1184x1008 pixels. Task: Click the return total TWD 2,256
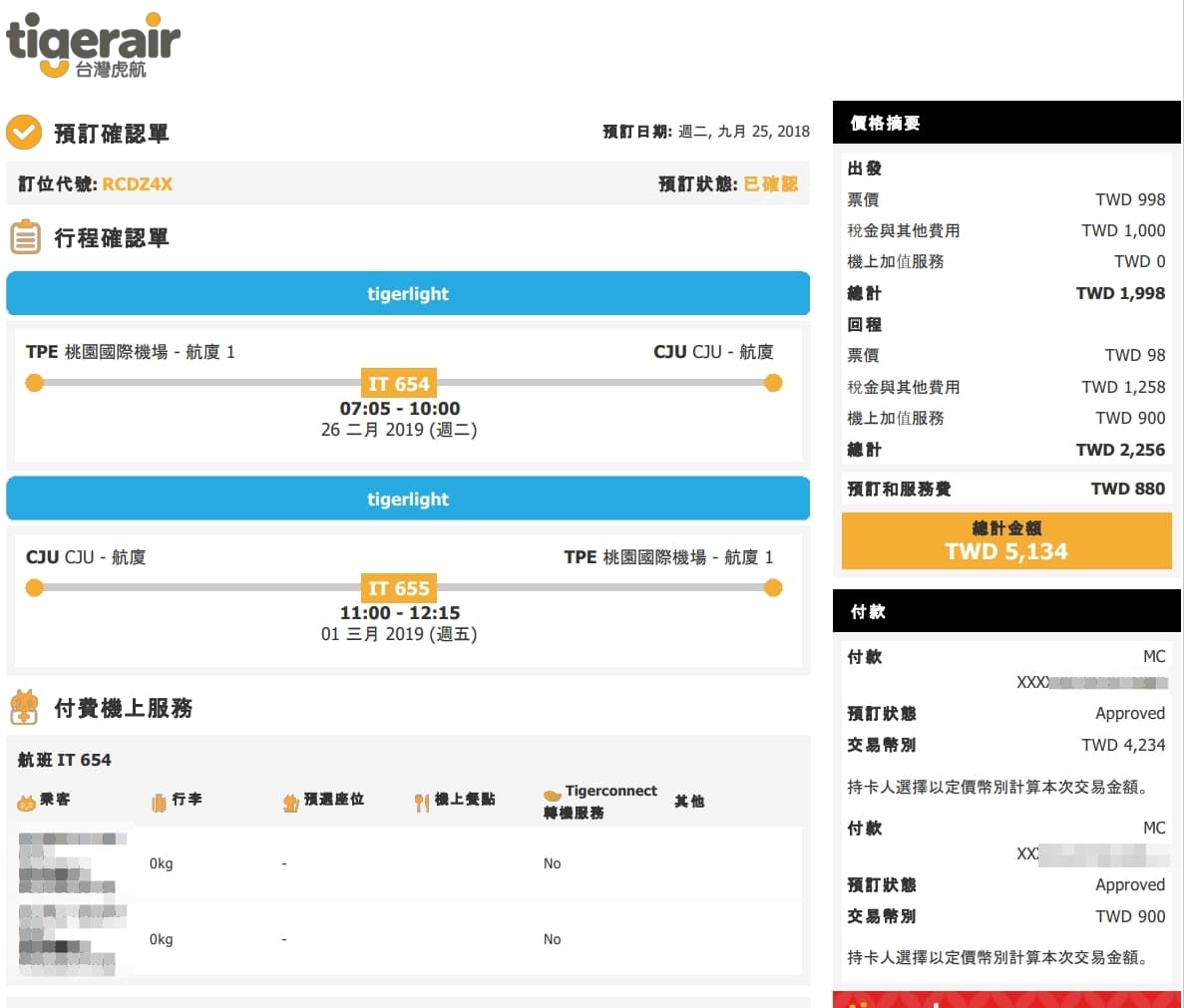point(1120,450)
